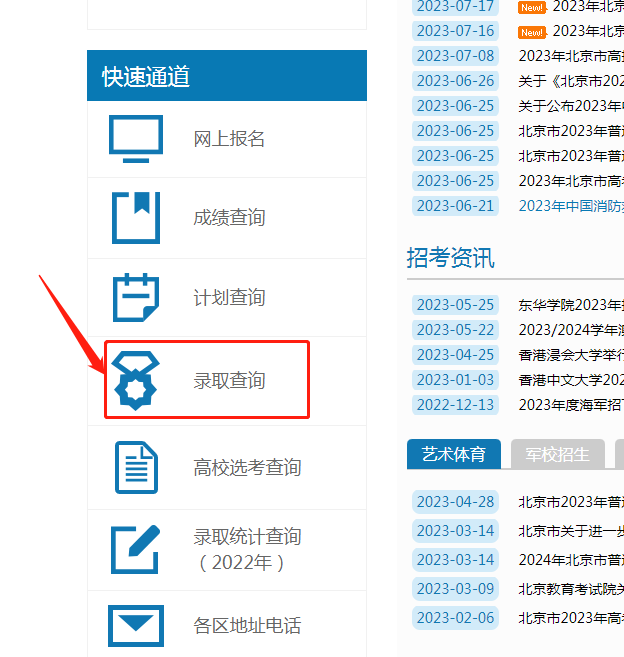
Task: Open the 2024年北京市普 announcement
Action: (x=570, y=560)
